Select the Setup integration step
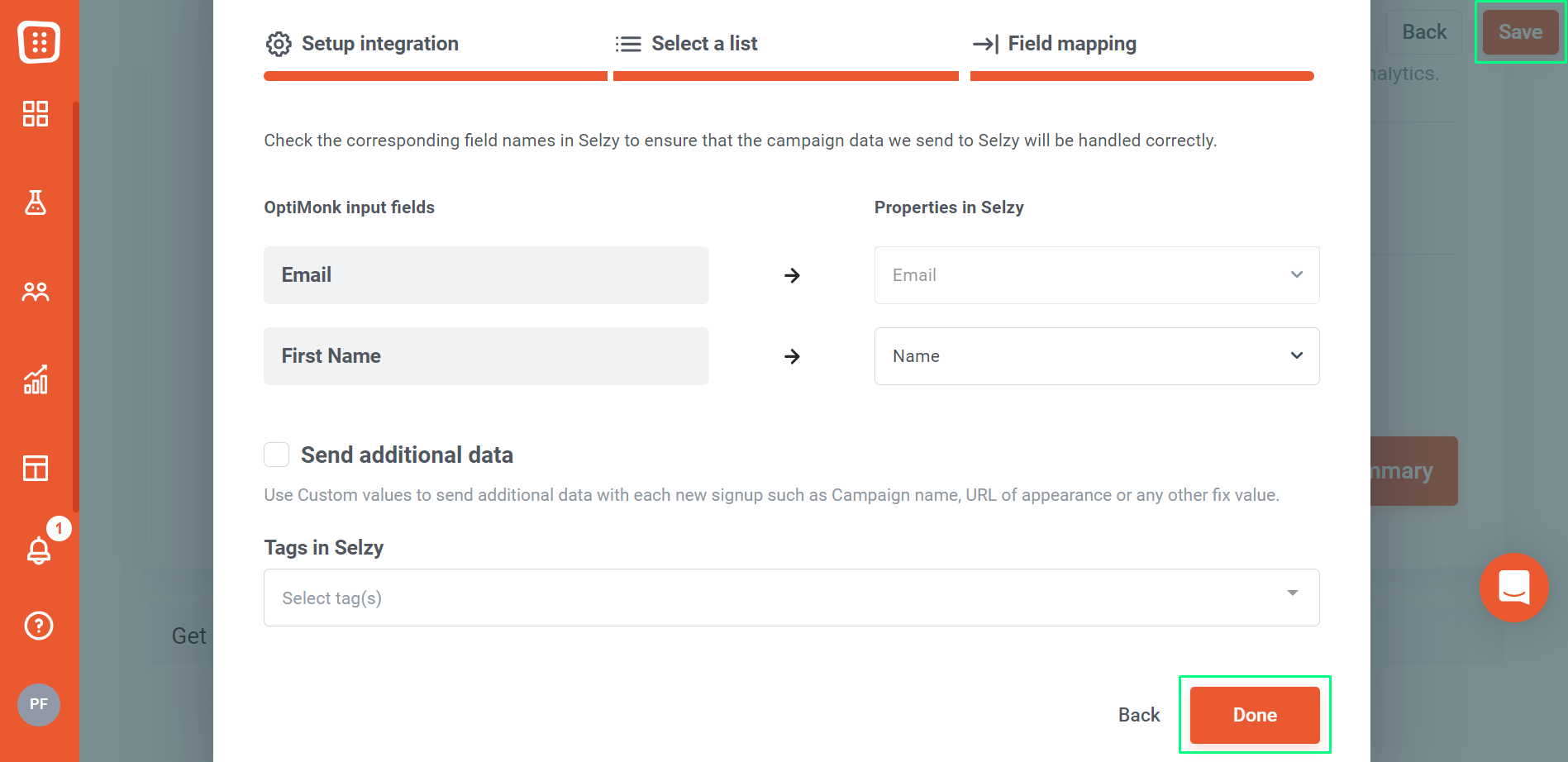The width and height of the screenshot is (1568, 762). click(x=361, y=44)
